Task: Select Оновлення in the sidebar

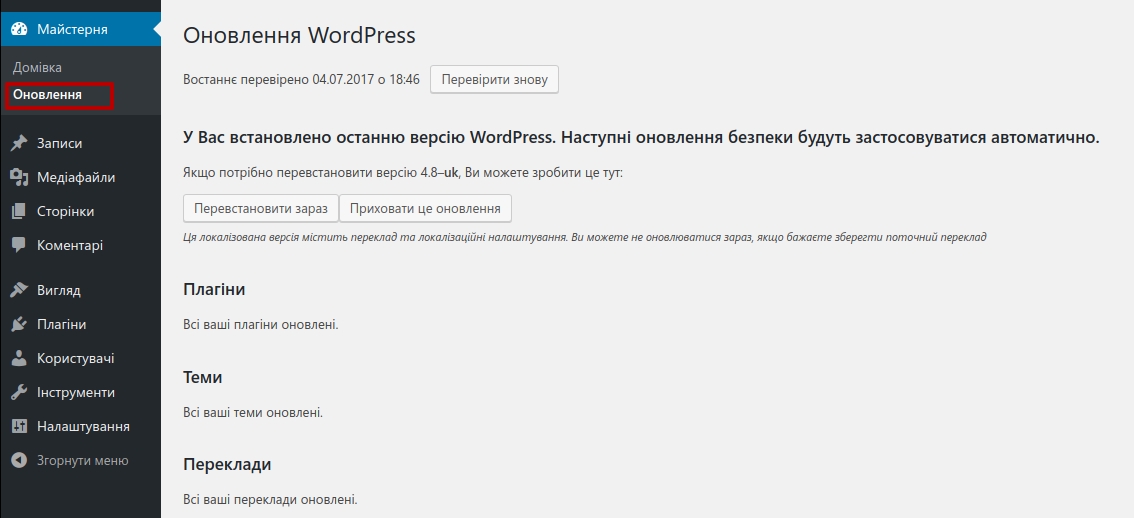Action: (x=47, y=95)
